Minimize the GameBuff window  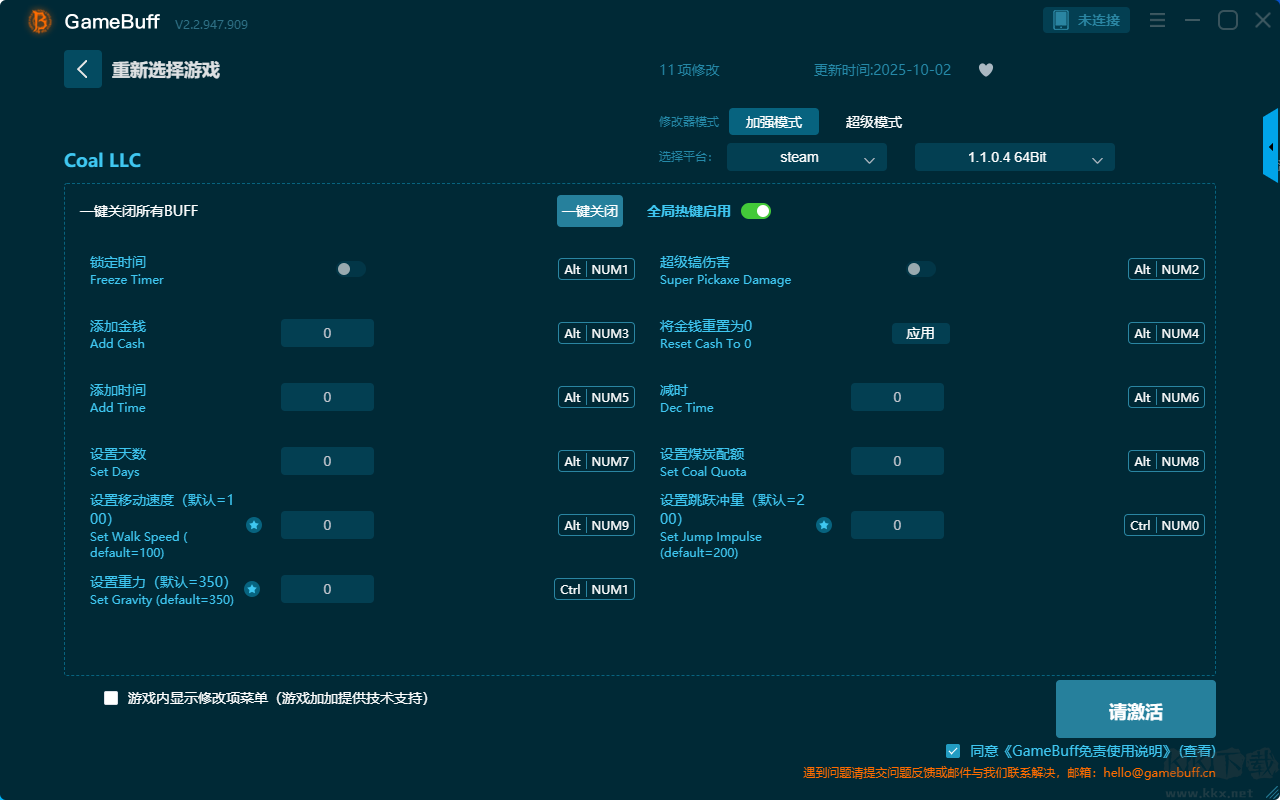coord(1192,20)
